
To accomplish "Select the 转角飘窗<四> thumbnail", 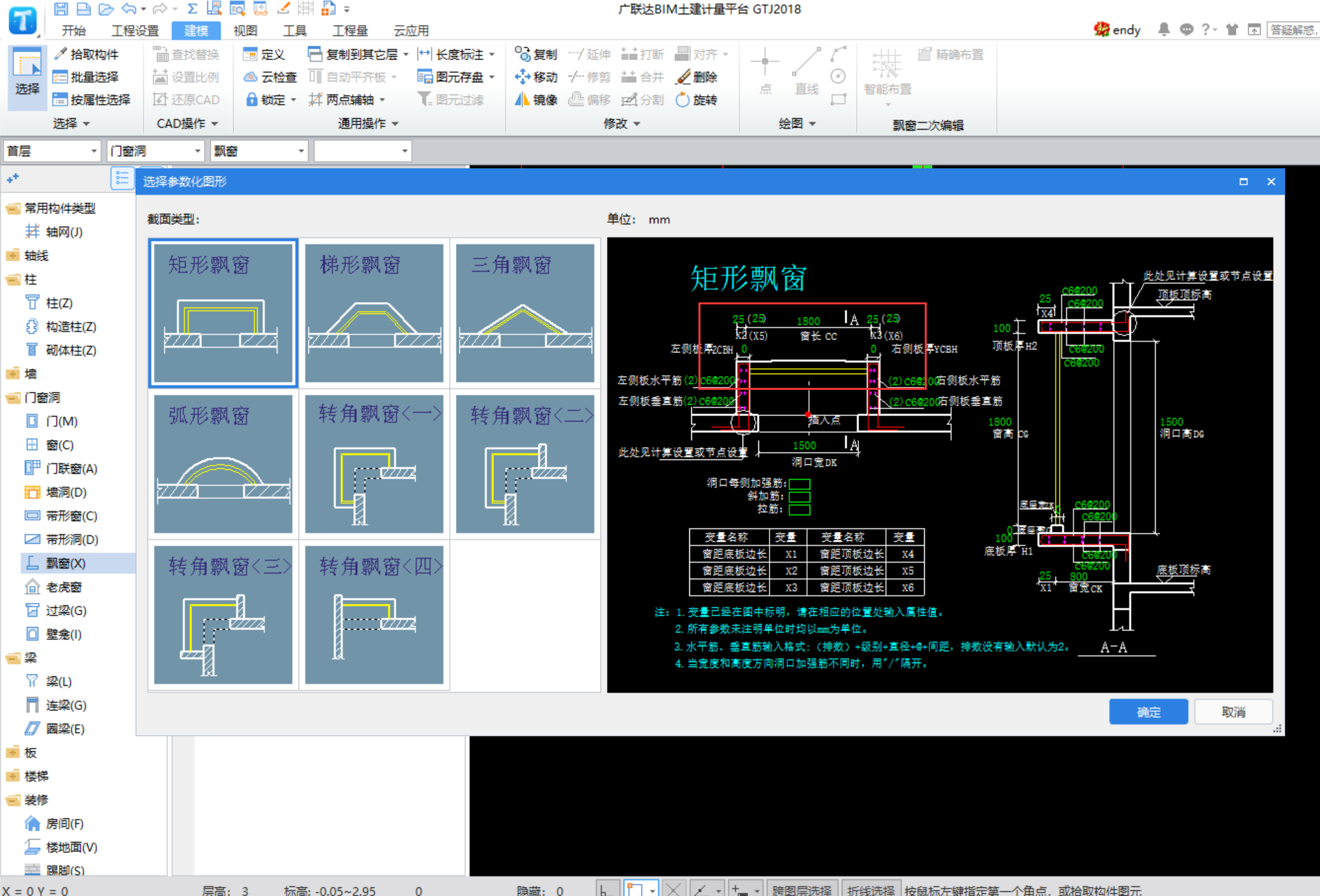I will coord(374,615).
